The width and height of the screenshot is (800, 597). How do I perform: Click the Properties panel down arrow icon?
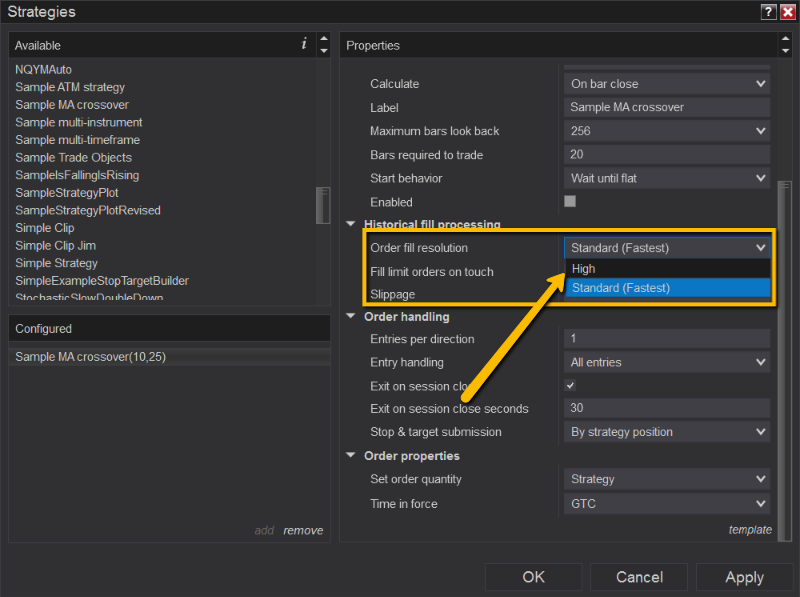pyautogui.click(x=785, y=51)
